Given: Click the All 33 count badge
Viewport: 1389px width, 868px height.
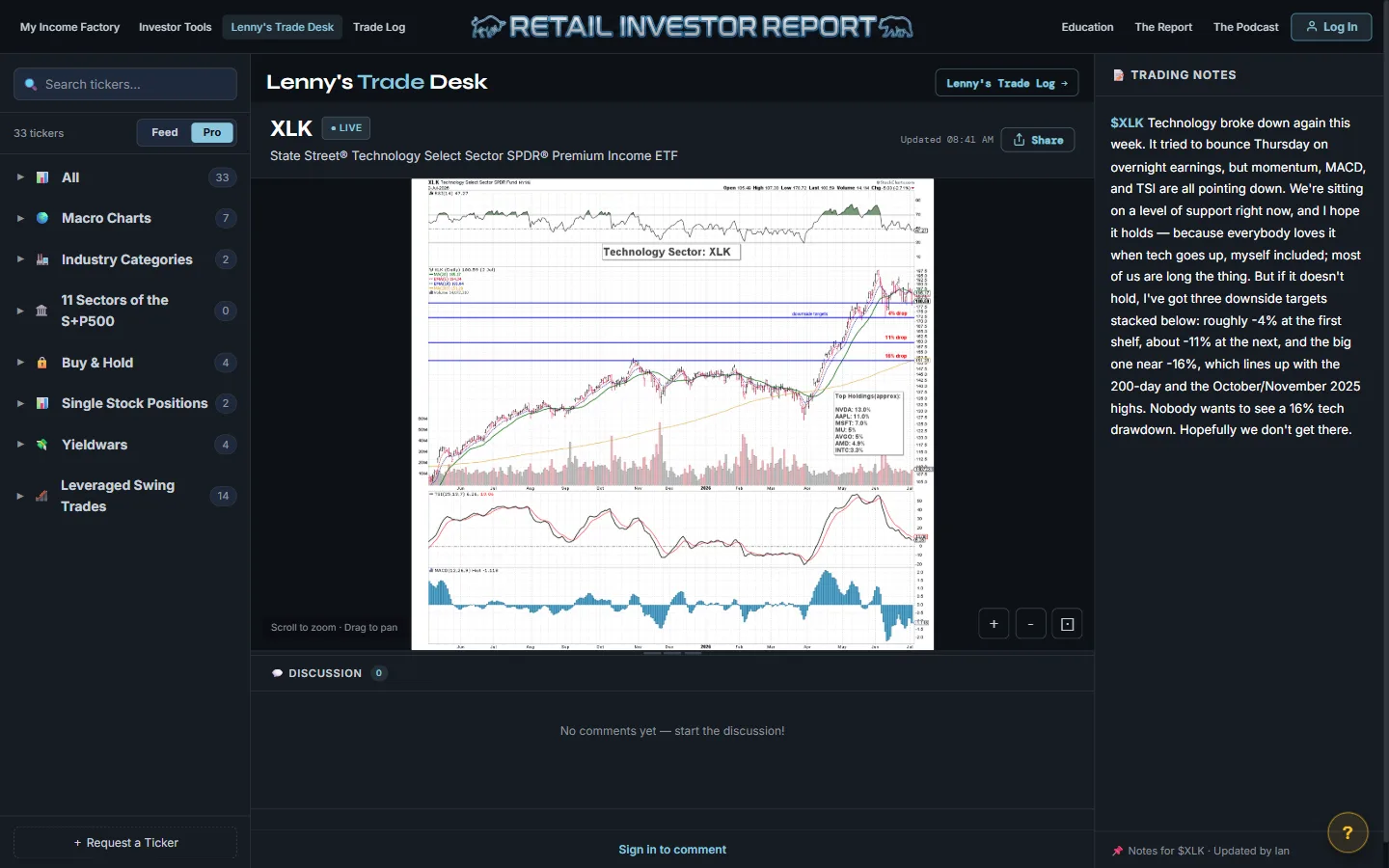Looking at the screenshot, I should click(223, 177).
